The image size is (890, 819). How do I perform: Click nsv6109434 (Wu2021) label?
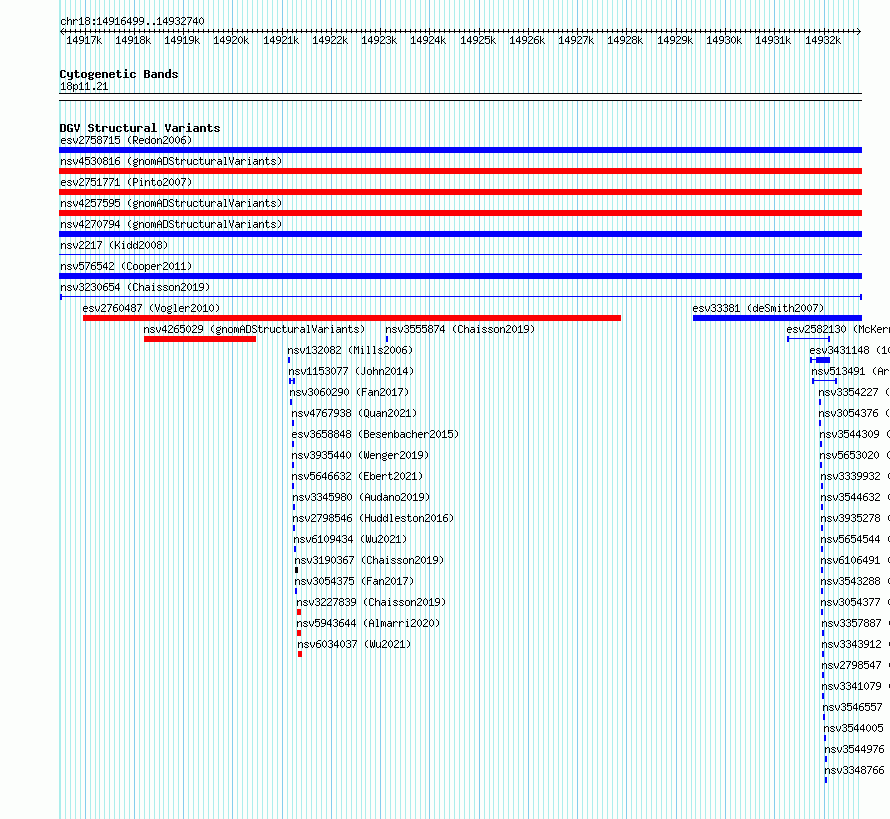click(350, 539)
